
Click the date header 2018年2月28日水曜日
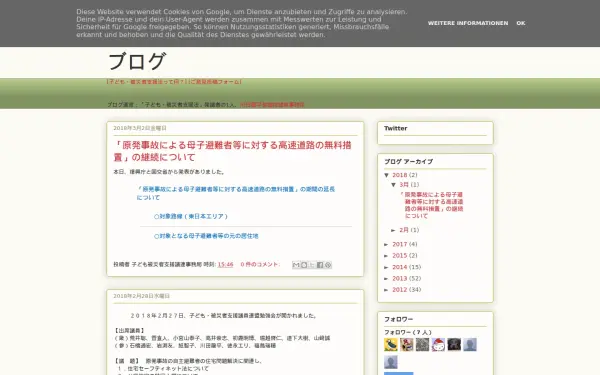142,296
